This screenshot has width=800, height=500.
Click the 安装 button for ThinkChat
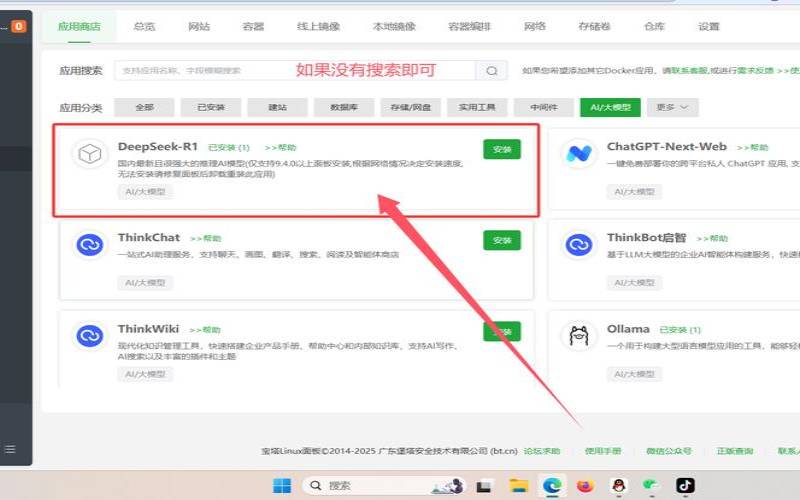[502, 239]
